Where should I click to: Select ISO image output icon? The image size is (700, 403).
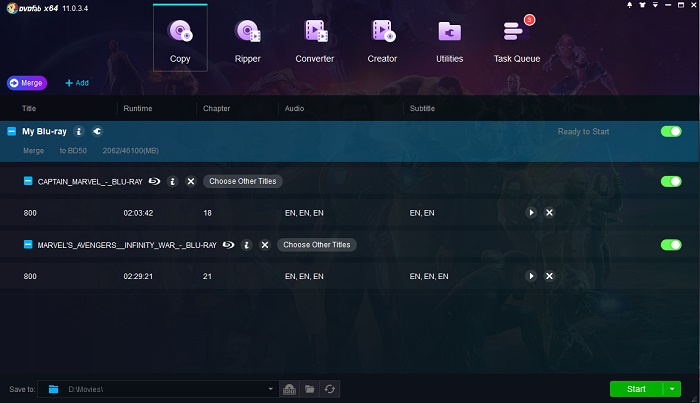[289, 389]
